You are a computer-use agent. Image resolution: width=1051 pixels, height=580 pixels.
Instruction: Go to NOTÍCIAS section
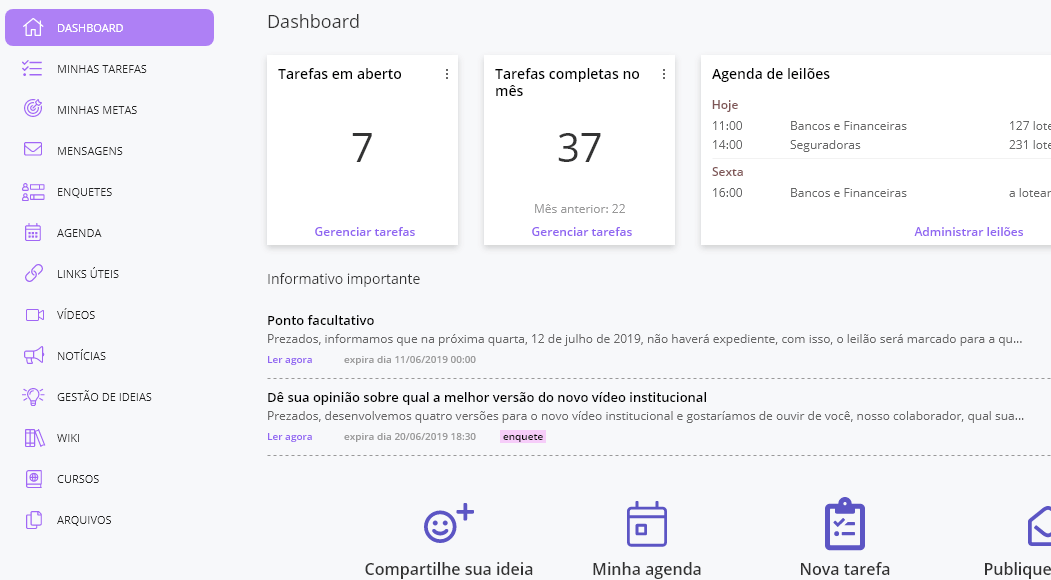[x=81, y=355]
